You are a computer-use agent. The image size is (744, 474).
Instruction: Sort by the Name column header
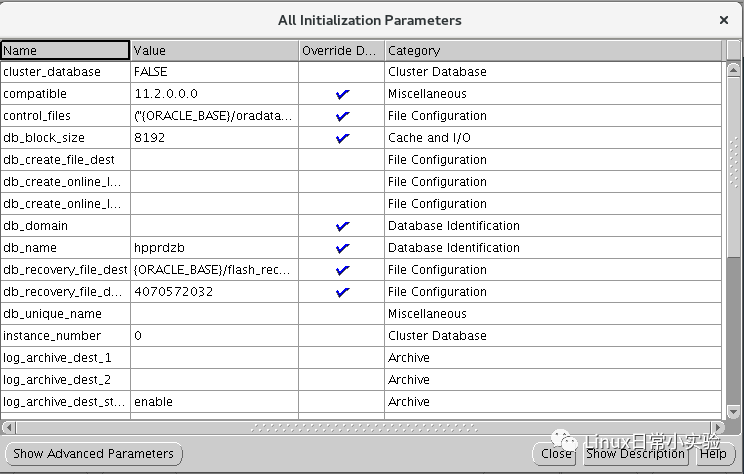tap(65, 50)
